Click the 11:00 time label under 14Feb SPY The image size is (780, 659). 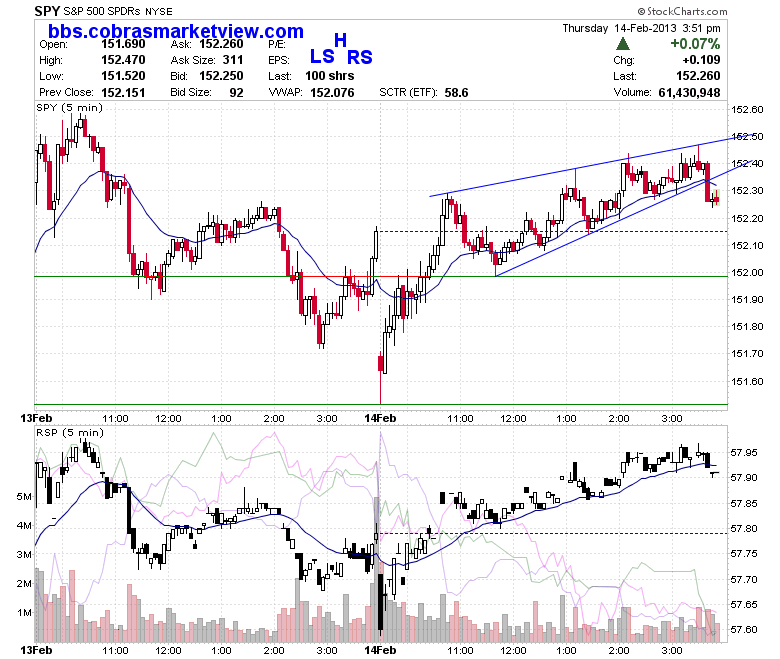coord(460,419)
